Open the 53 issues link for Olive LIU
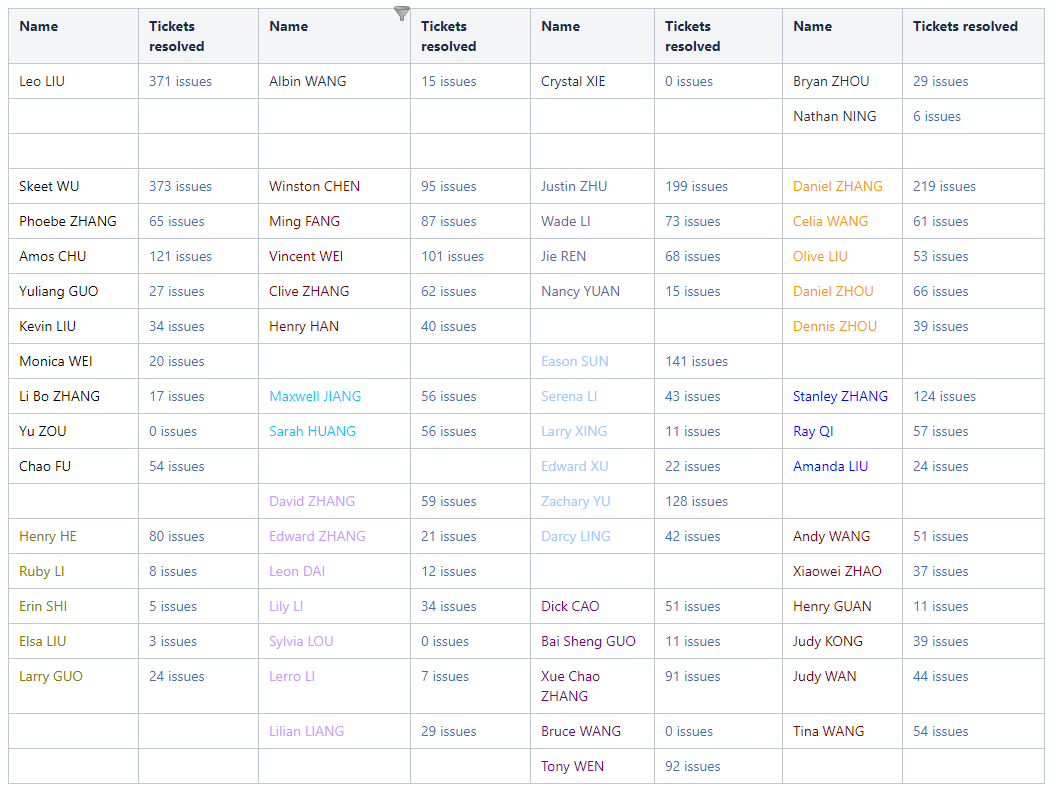Viewport: 1054px width, 791px height. click(940, 256)
